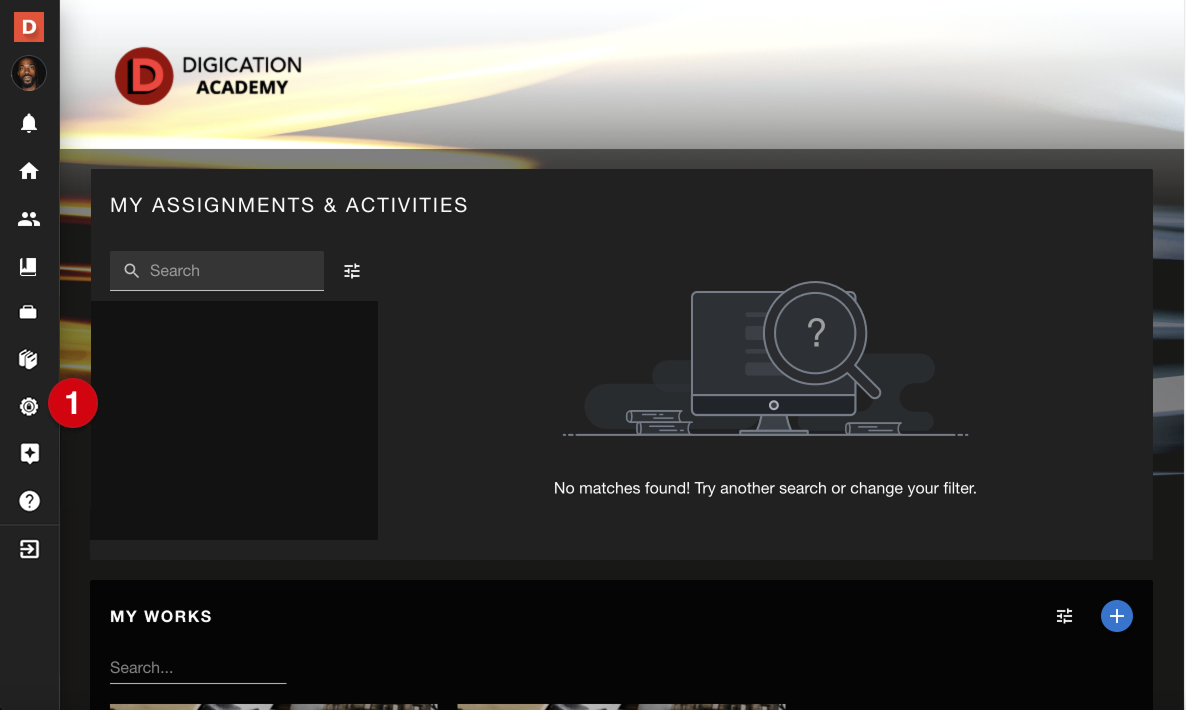Click the 'No matches found!' message text
The width and height of the screenshot is (1186, 710).
point(765,488)
